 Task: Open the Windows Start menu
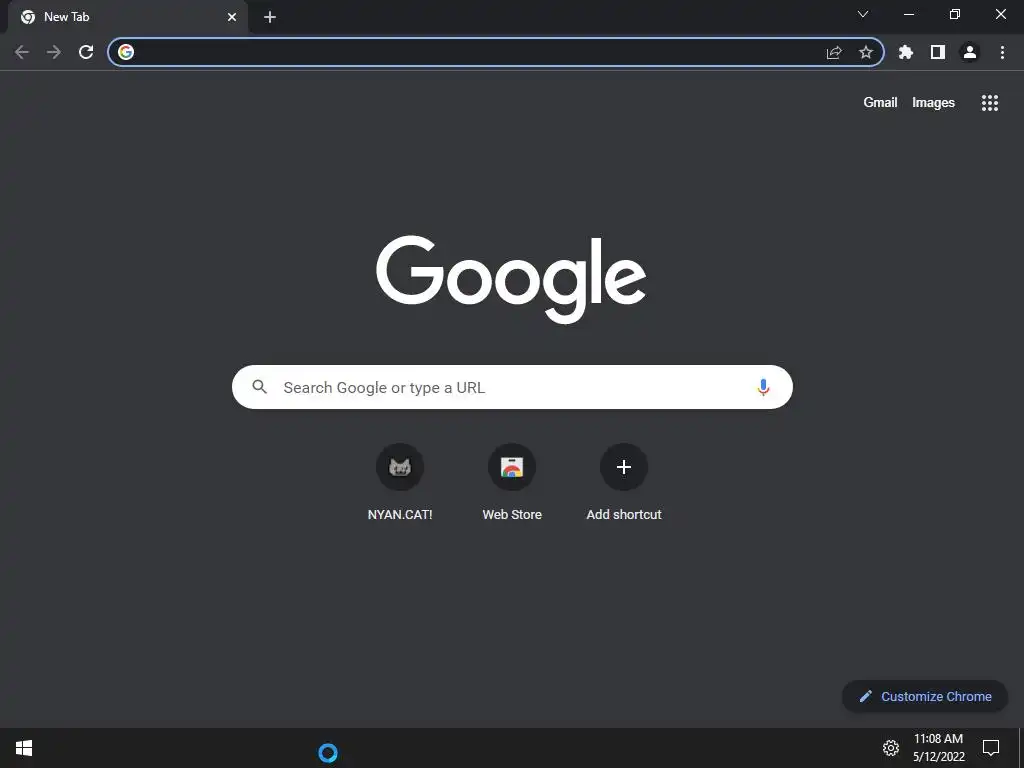click(x=24, y=748)
